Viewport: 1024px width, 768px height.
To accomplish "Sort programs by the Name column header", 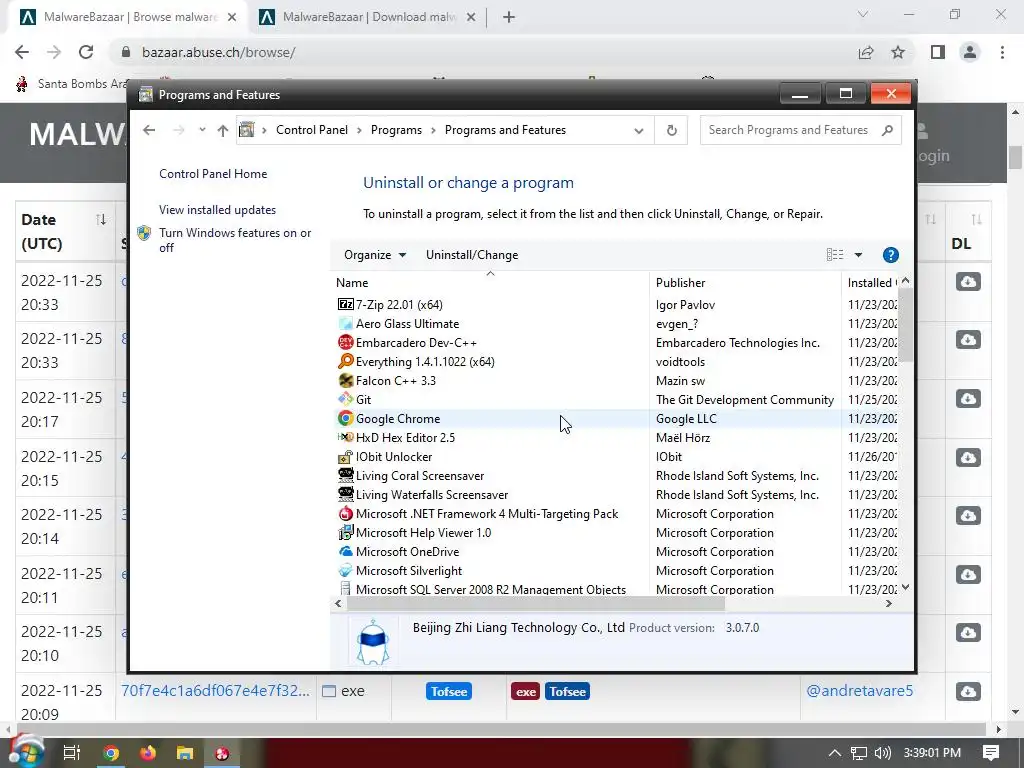I will point(489,283).
